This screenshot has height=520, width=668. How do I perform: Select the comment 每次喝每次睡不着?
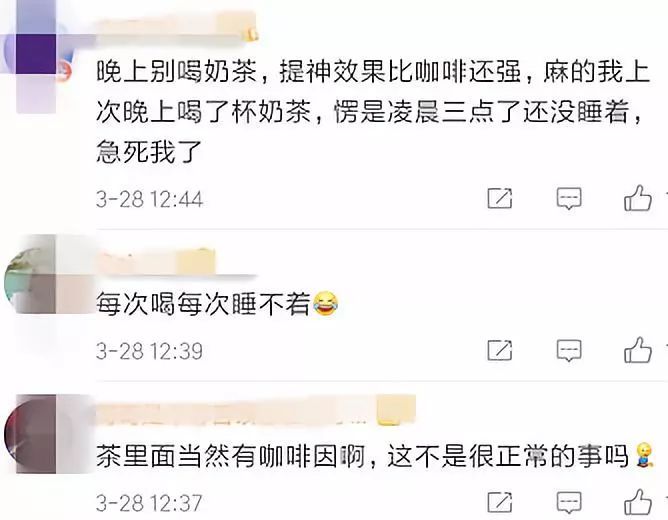(203, 304)
